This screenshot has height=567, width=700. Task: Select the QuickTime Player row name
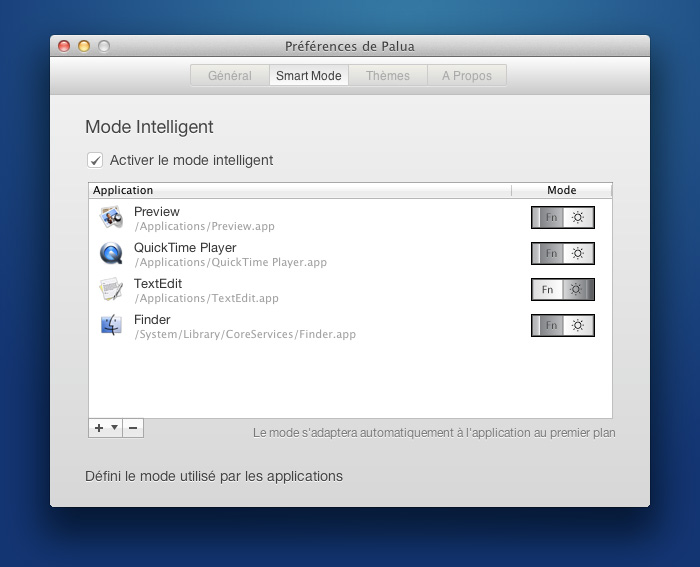[x=185, y=248]
